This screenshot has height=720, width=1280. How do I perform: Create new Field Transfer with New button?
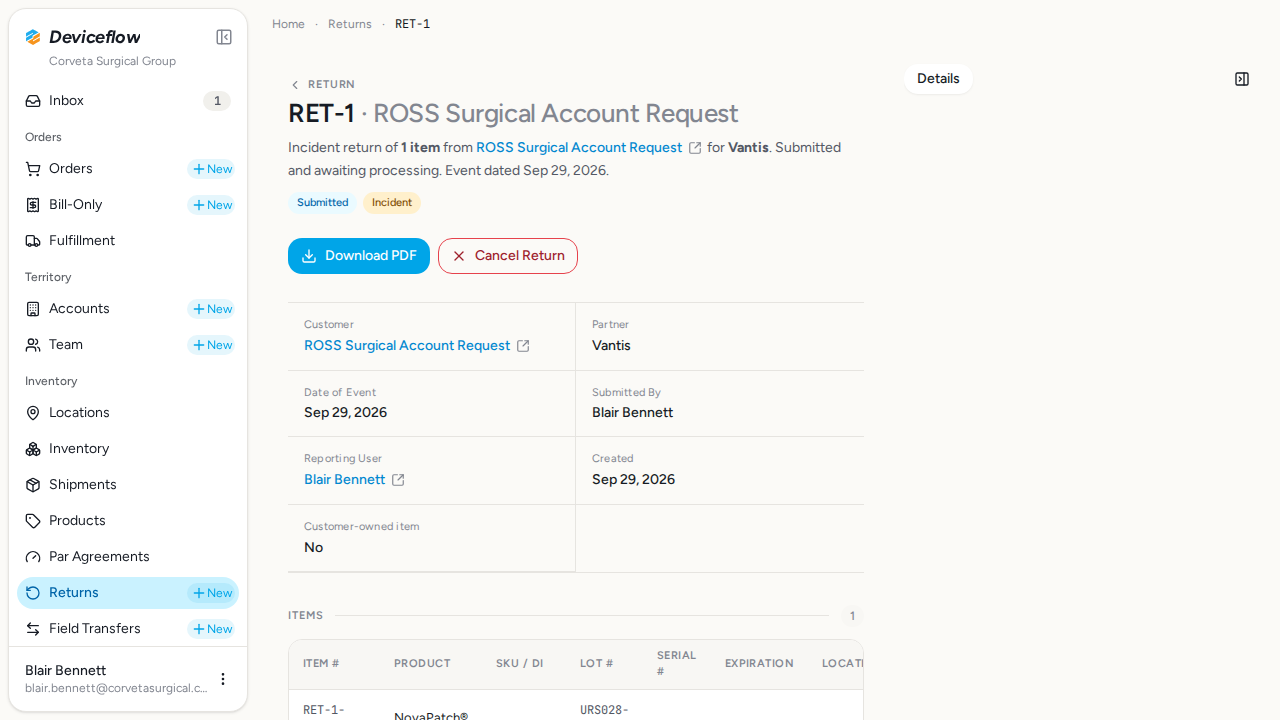point(212,629)
